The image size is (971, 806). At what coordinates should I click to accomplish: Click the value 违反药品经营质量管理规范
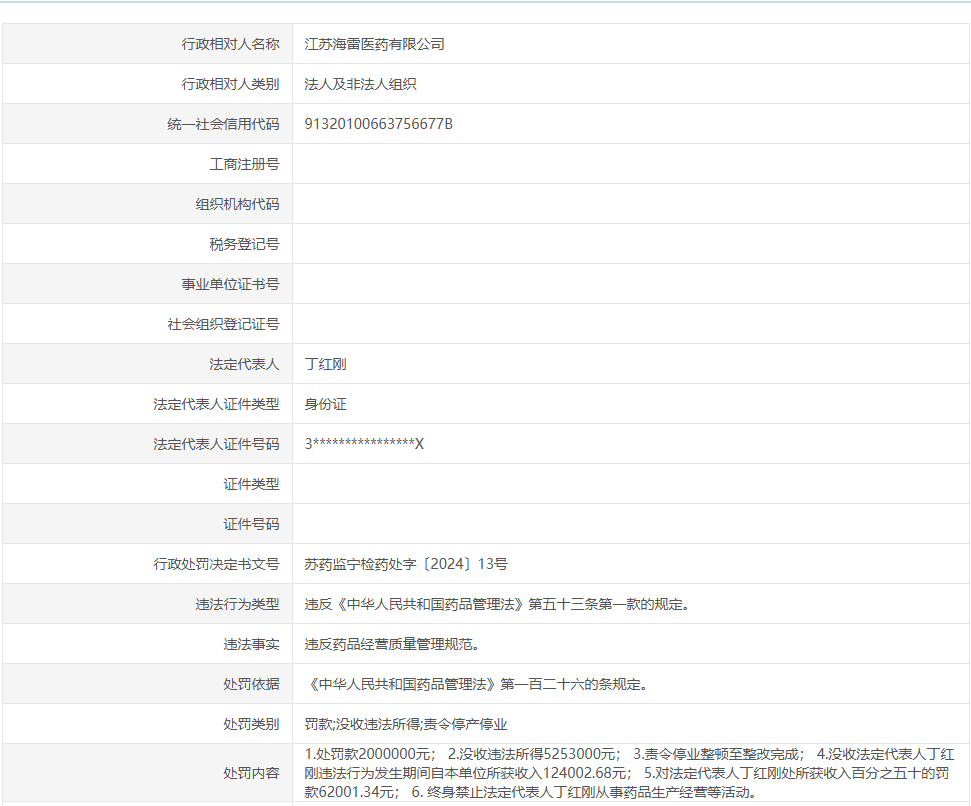pos(391,644)
